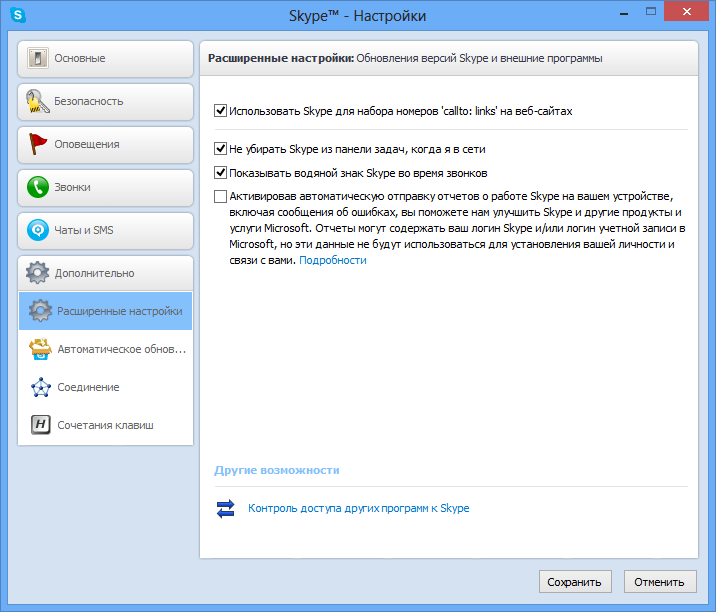Click the H key icon for Сочетания клавиш
This screenshot has height=612, width=716.
[41, 425]
